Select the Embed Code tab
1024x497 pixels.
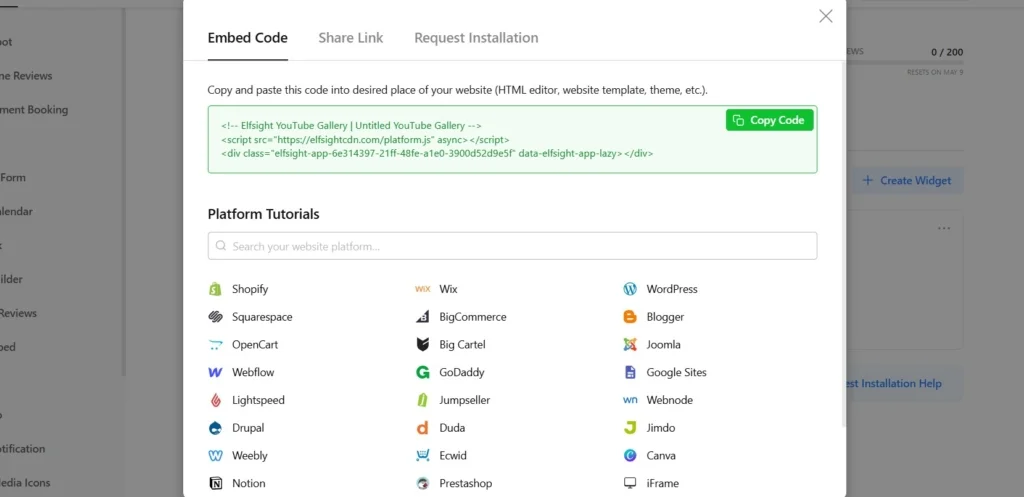coord(247,38)
